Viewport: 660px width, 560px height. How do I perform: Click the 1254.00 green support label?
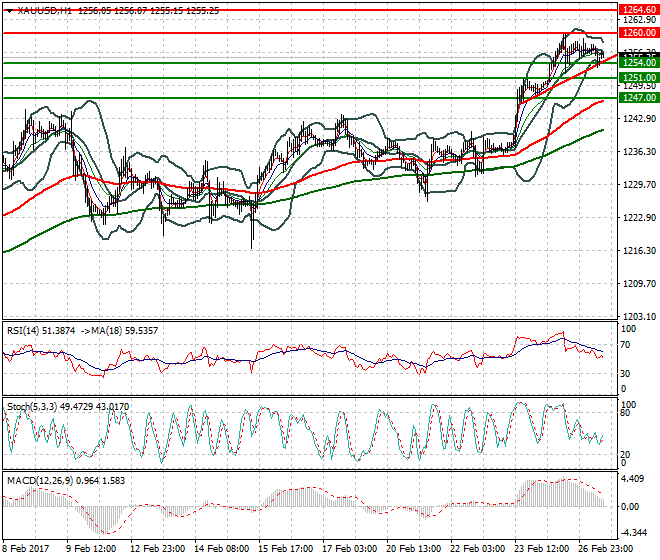pos(639,63)
